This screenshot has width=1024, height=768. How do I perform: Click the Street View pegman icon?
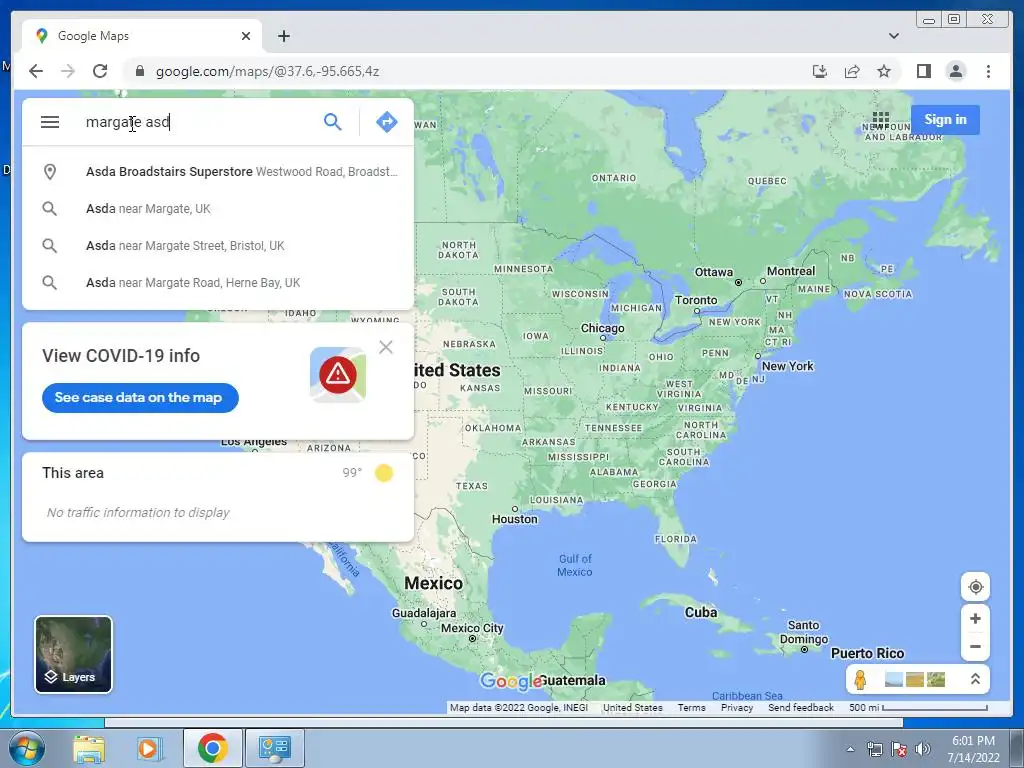click(860, 679)
